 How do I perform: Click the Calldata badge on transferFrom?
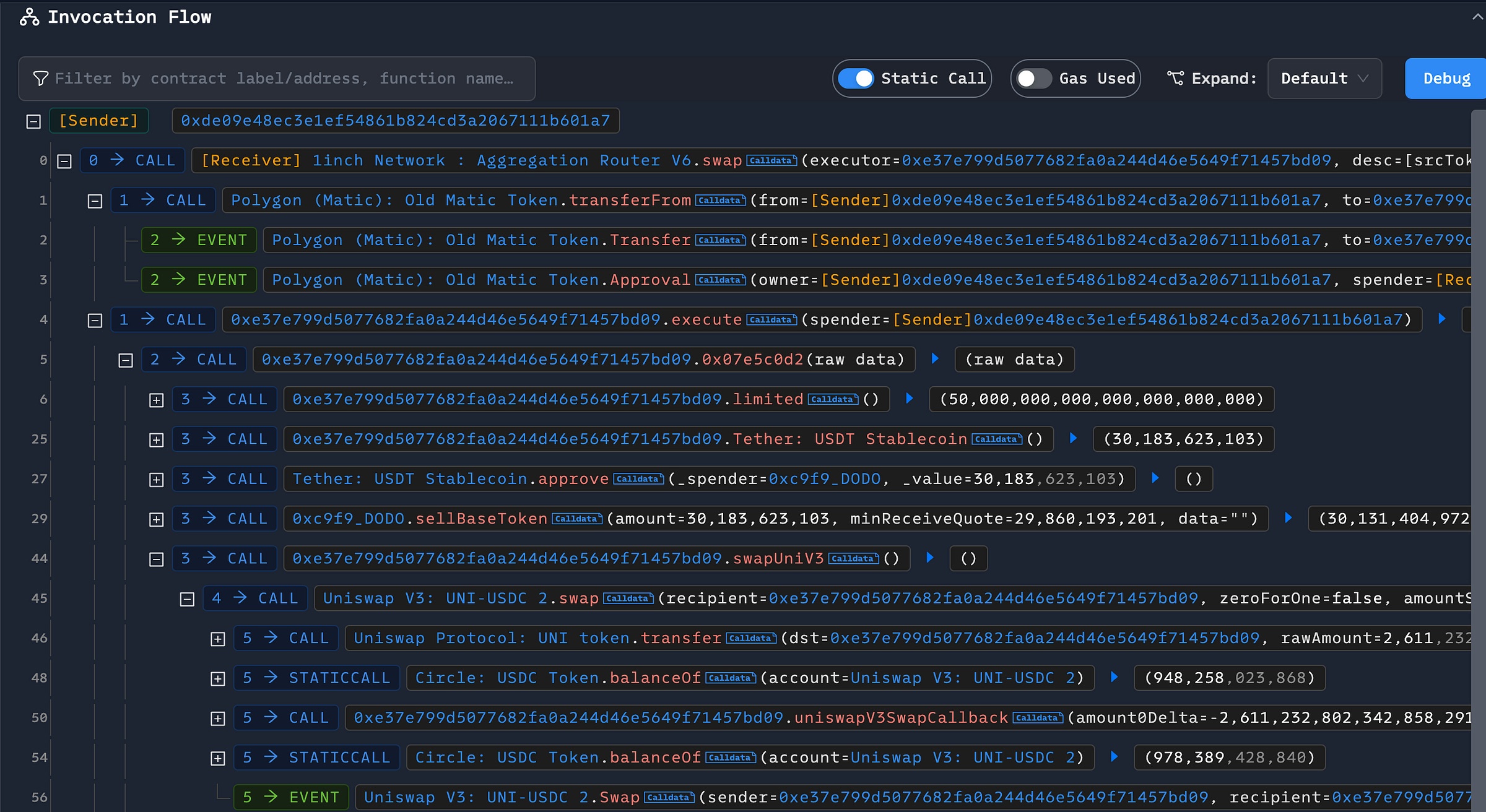pyautogui.click(x=721, y=200)
